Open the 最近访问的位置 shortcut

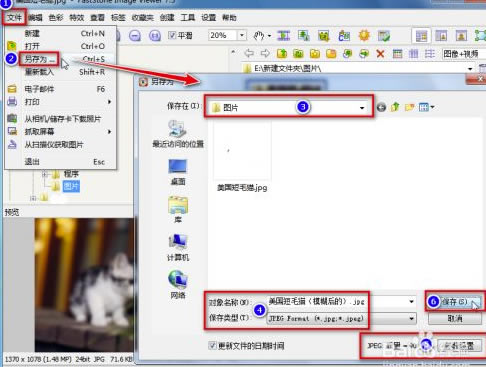[x=178, y=134]
